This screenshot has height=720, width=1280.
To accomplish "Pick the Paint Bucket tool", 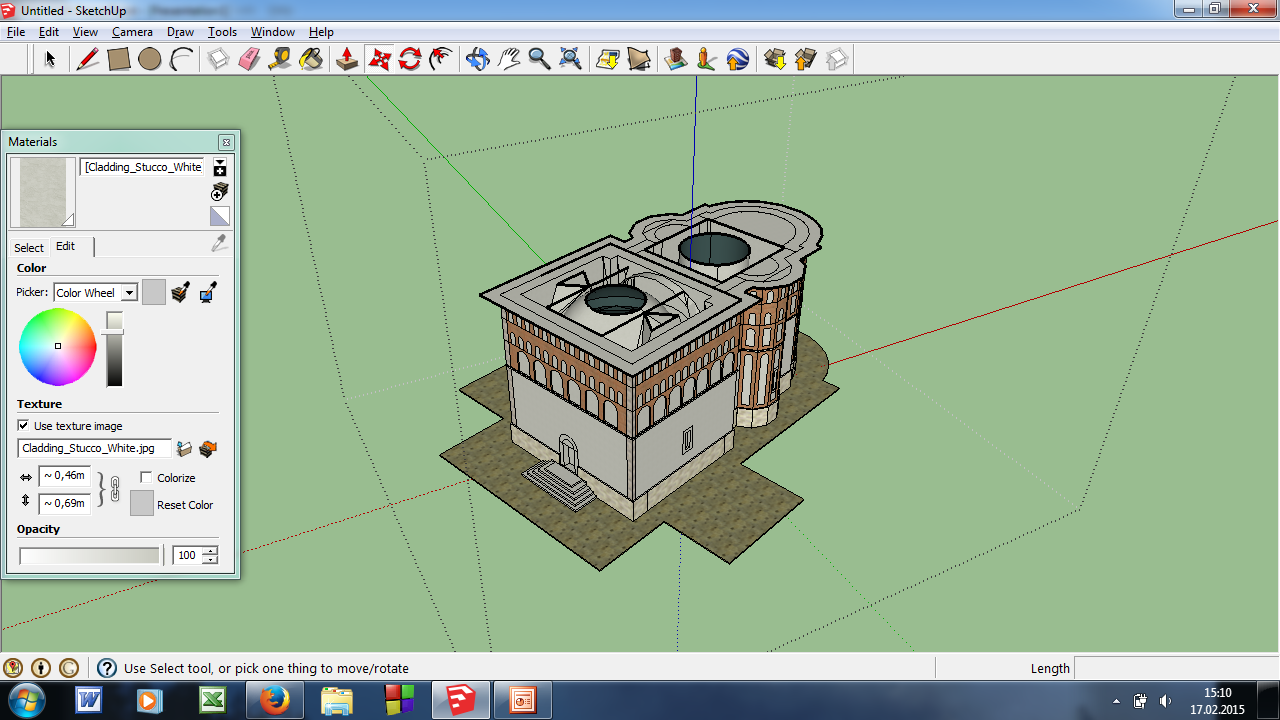I will click(x=311, y=59).
